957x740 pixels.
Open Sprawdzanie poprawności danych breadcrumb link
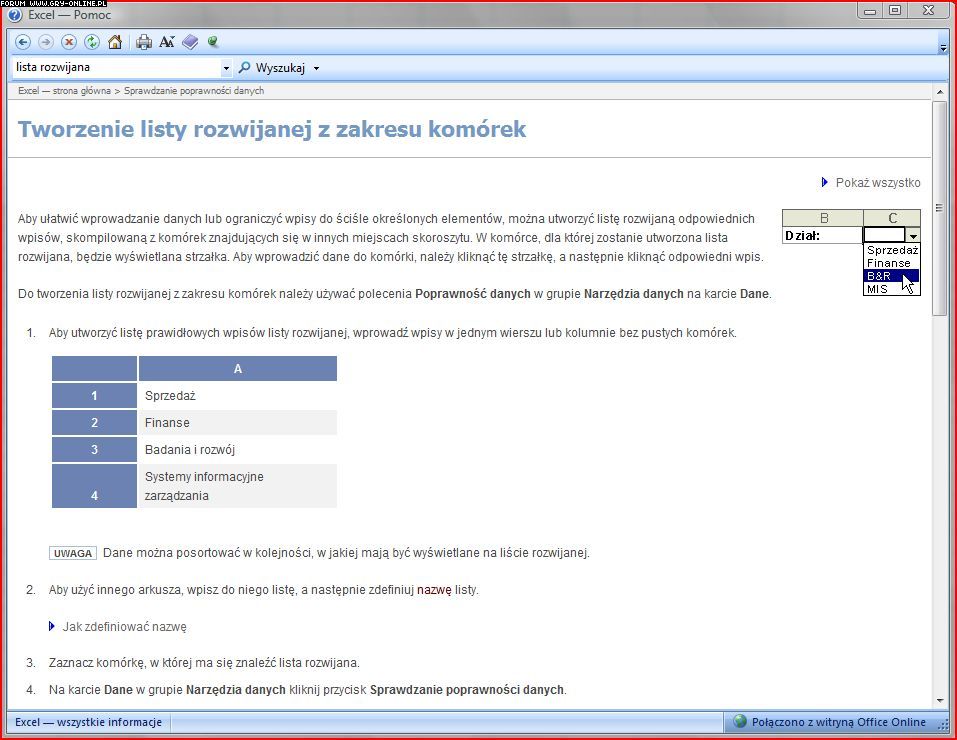click(x=194, y=90)
